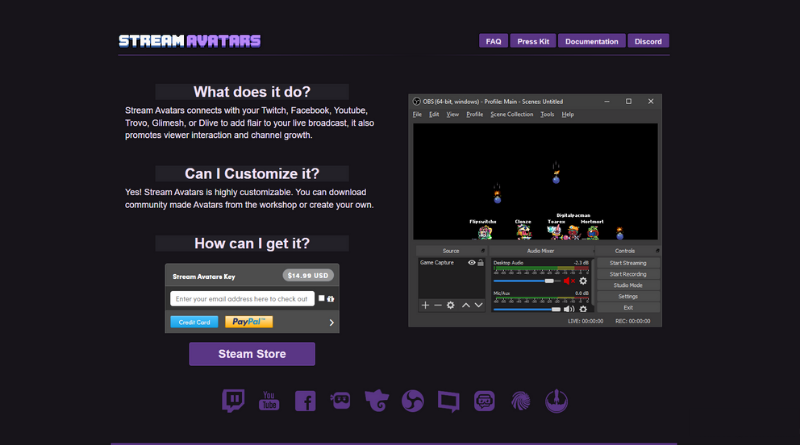Open the OBS Profile menu
This screenshot has height=445, width=800.
tap(474, 114)
